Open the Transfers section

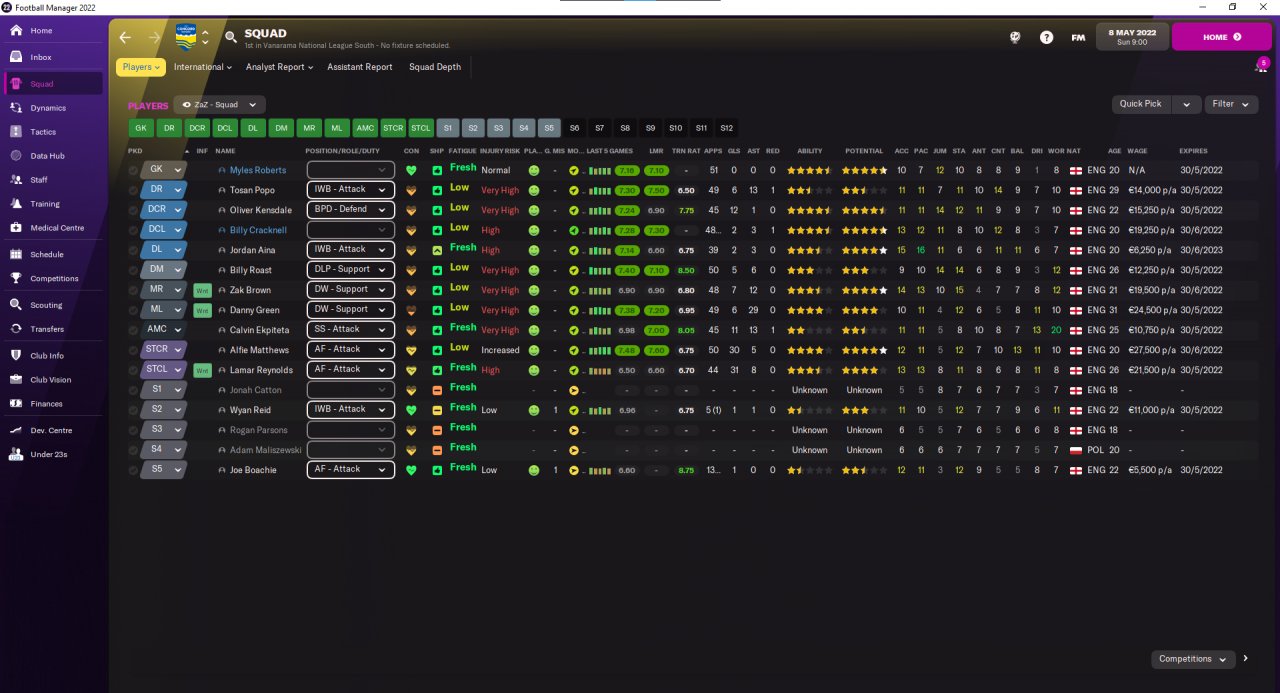click(54, 329)
